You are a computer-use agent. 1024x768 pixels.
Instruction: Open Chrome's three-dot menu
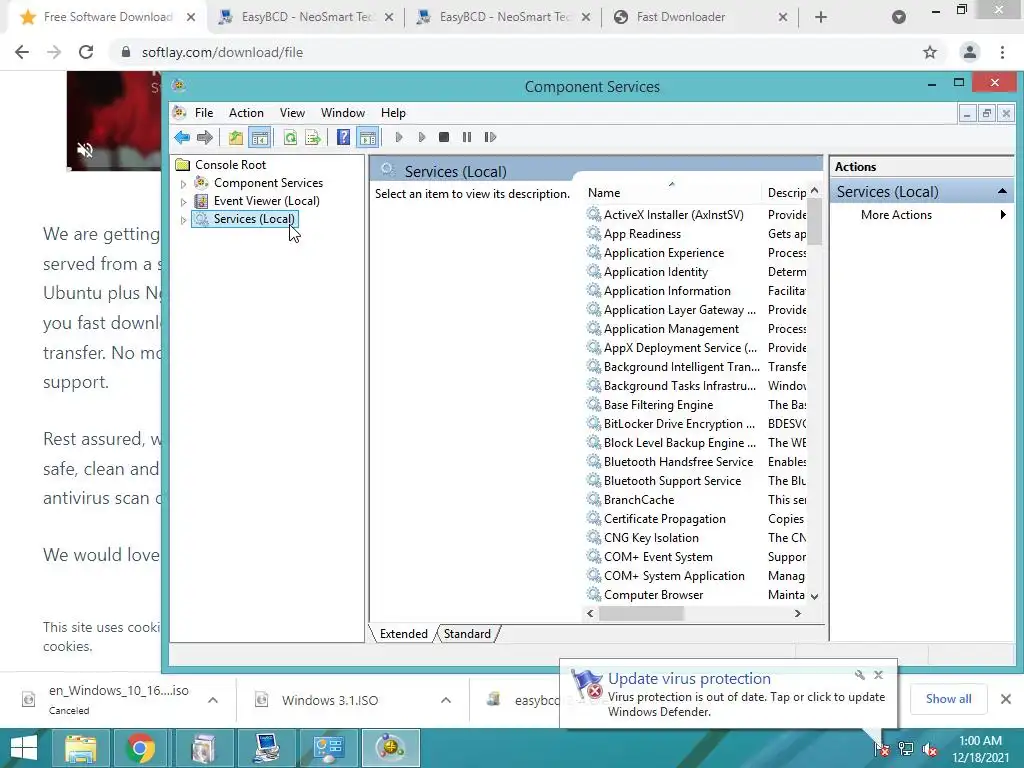[x=1002, y=52]
